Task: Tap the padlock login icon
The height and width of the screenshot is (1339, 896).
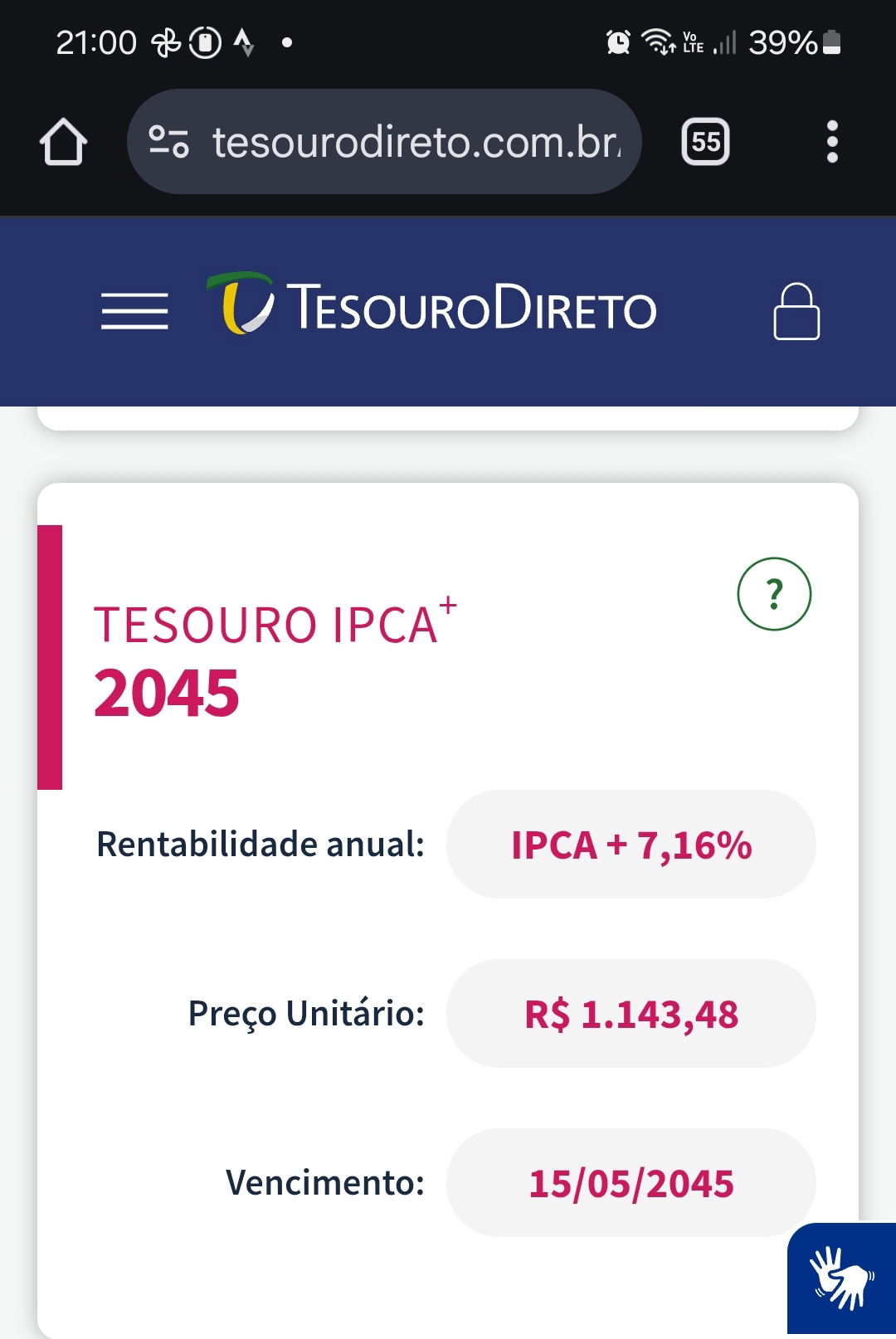Action: 796,311
